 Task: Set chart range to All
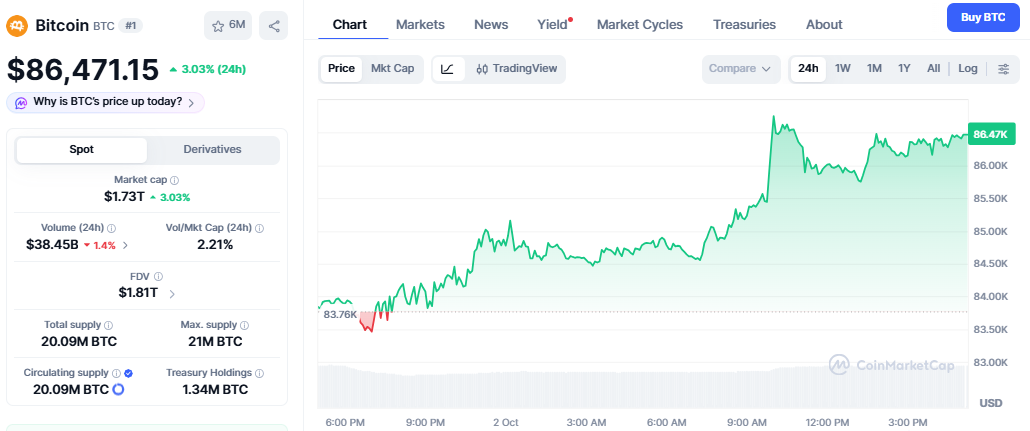click(933, 68)
